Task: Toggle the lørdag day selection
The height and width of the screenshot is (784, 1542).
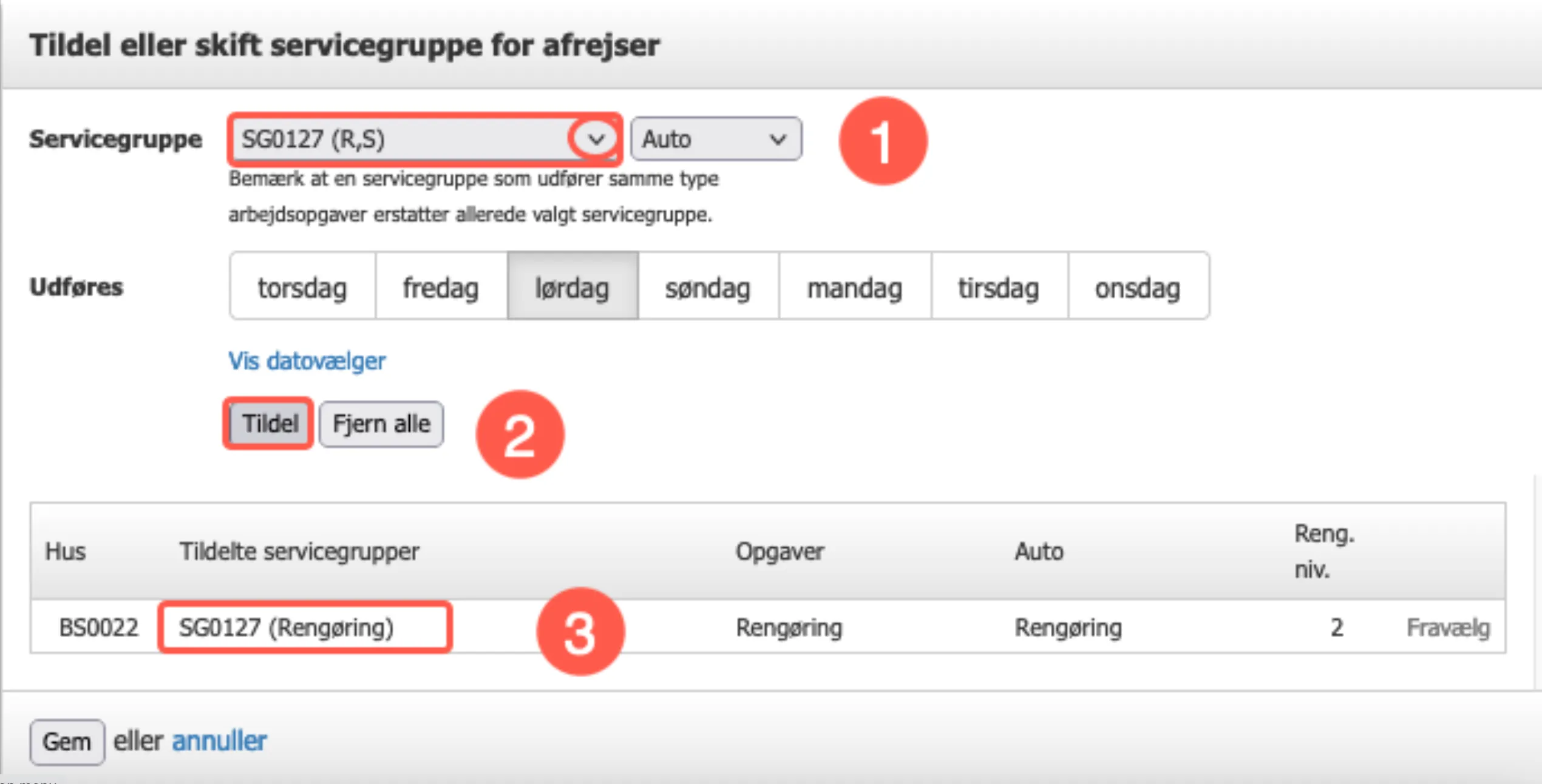Action: (x=571, y=286)
